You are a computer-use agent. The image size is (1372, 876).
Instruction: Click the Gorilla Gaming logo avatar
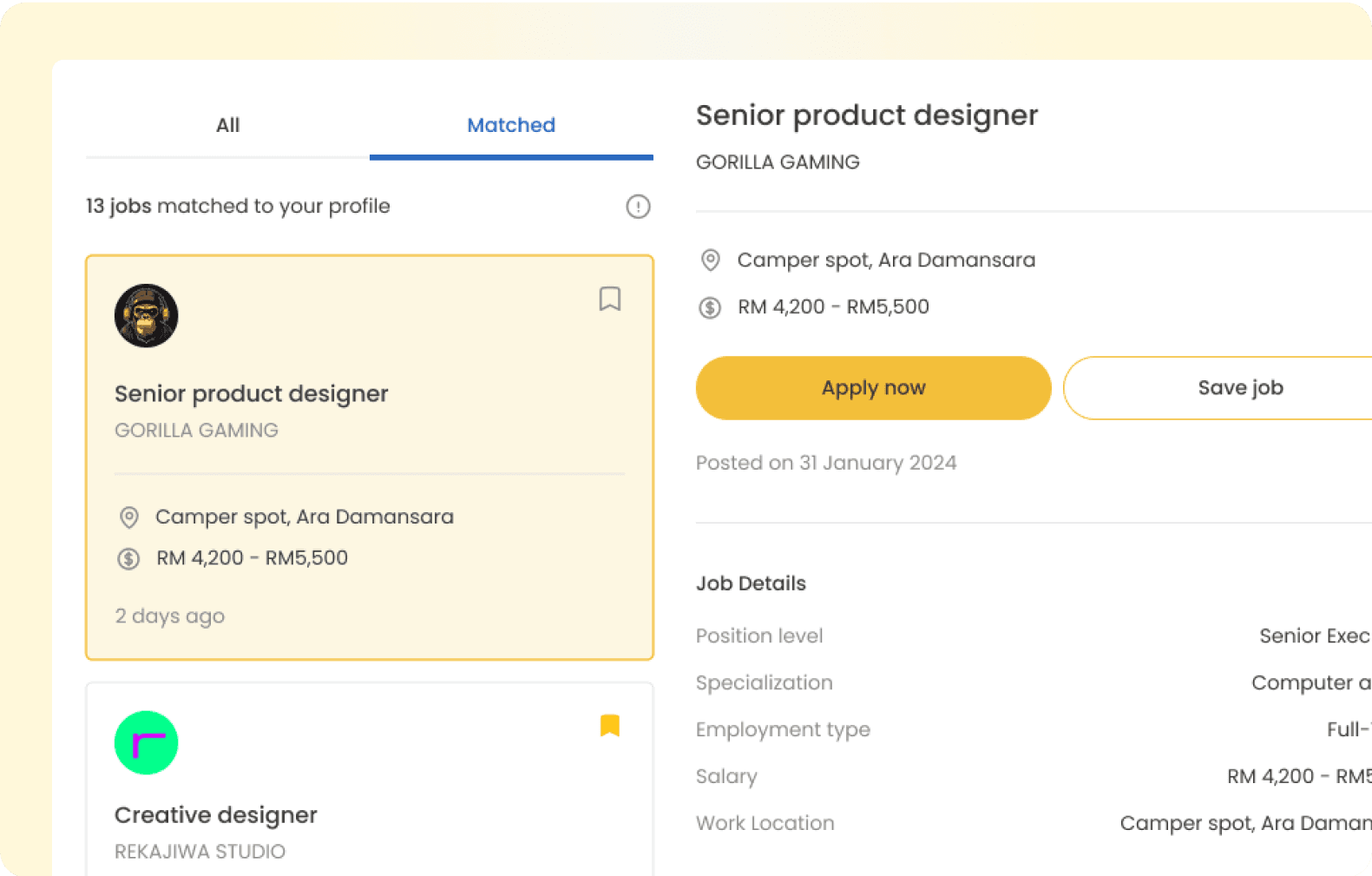[147, 316]
